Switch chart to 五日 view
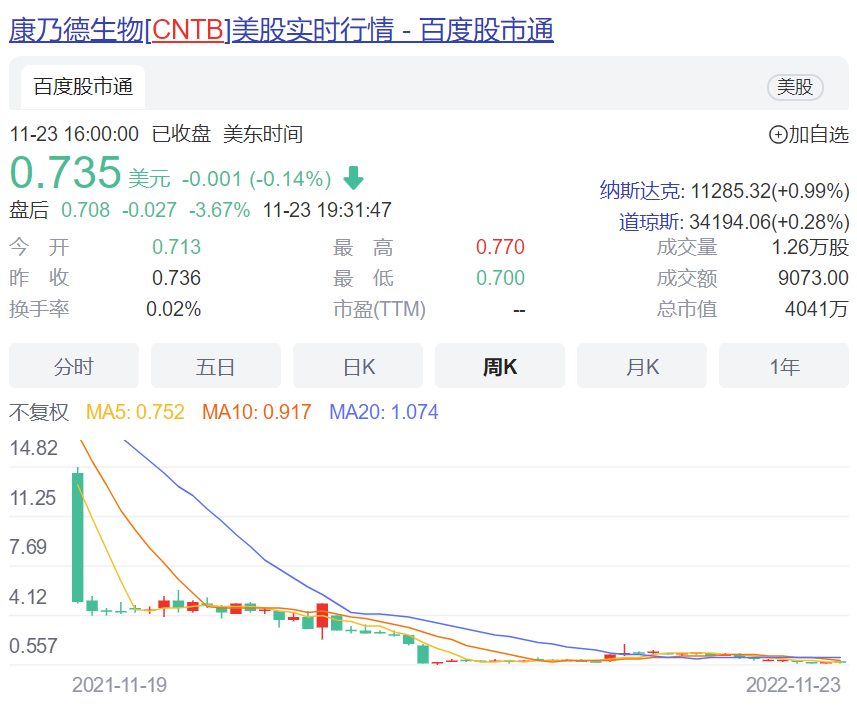 tap(216, 366)
